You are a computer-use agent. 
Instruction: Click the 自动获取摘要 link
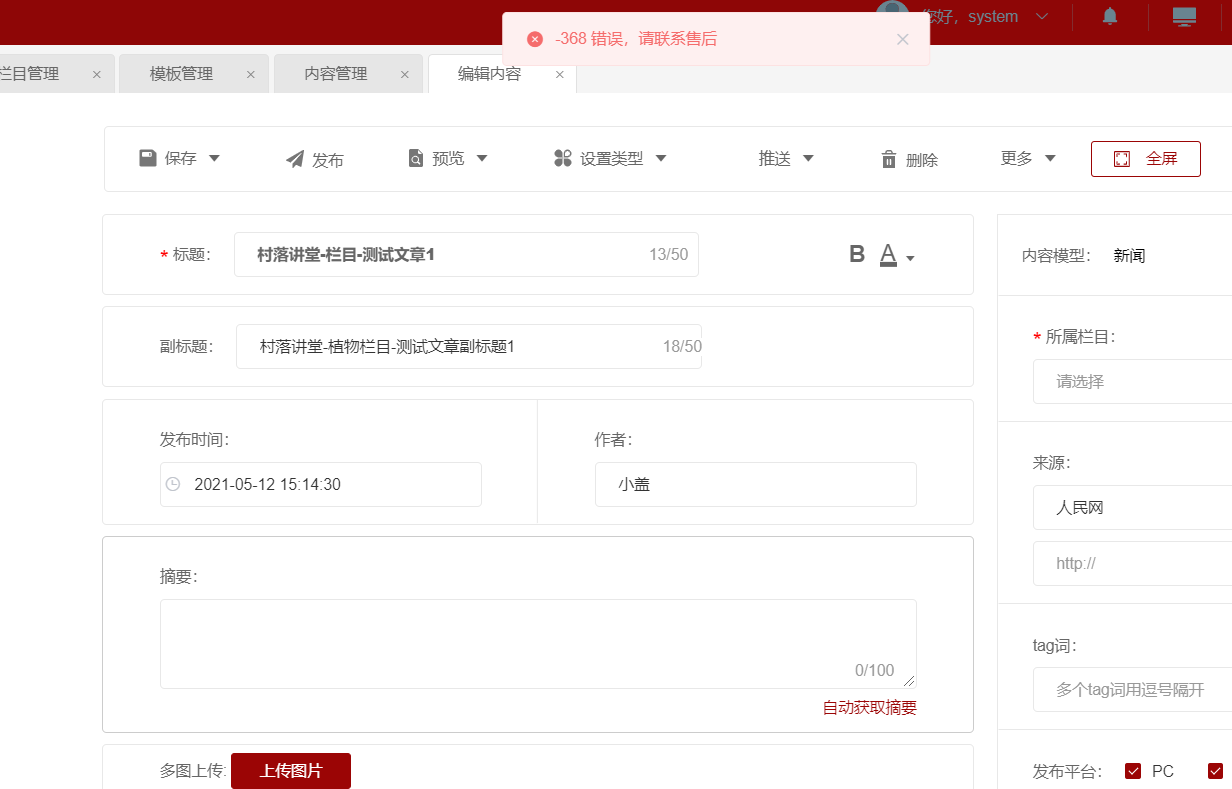(869, 708)
